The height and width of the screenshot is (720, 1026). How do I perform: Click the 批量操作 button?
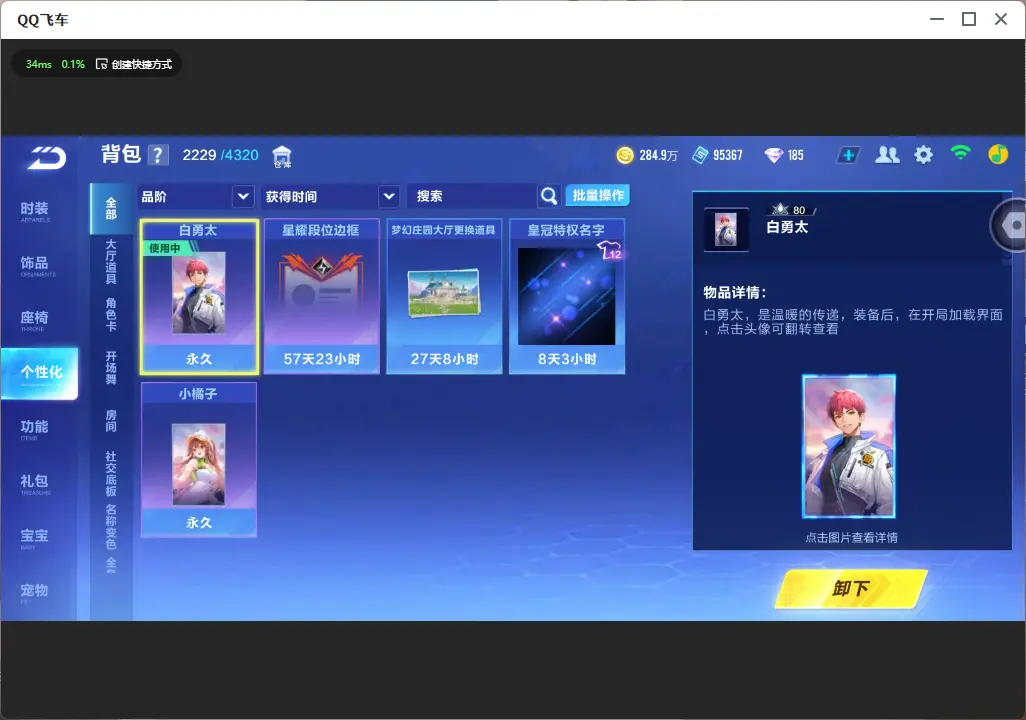click(x=597, y=195)
